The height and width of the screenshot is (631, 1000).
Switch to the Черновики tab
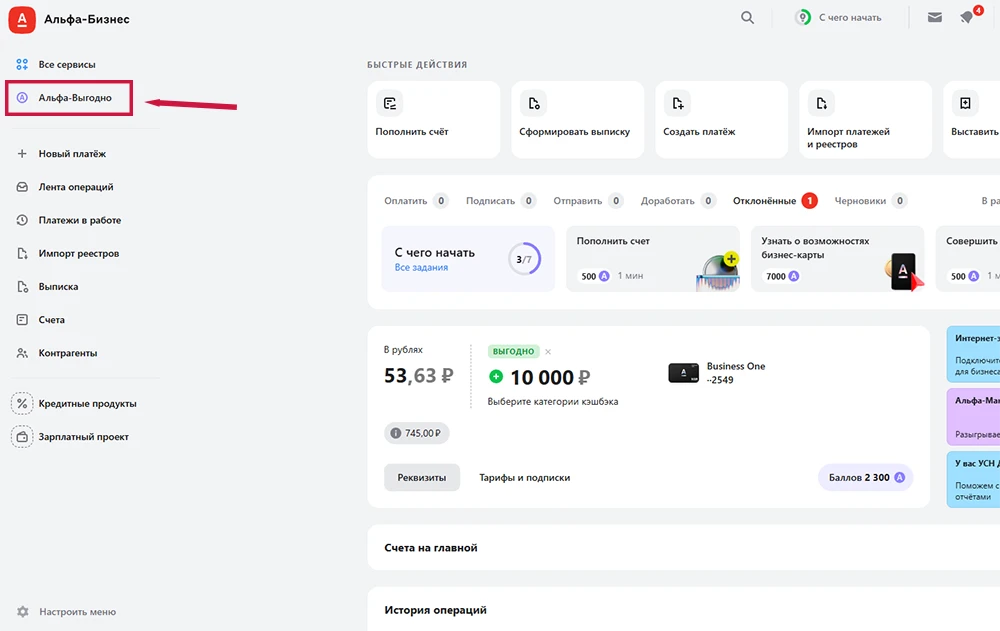860,201
